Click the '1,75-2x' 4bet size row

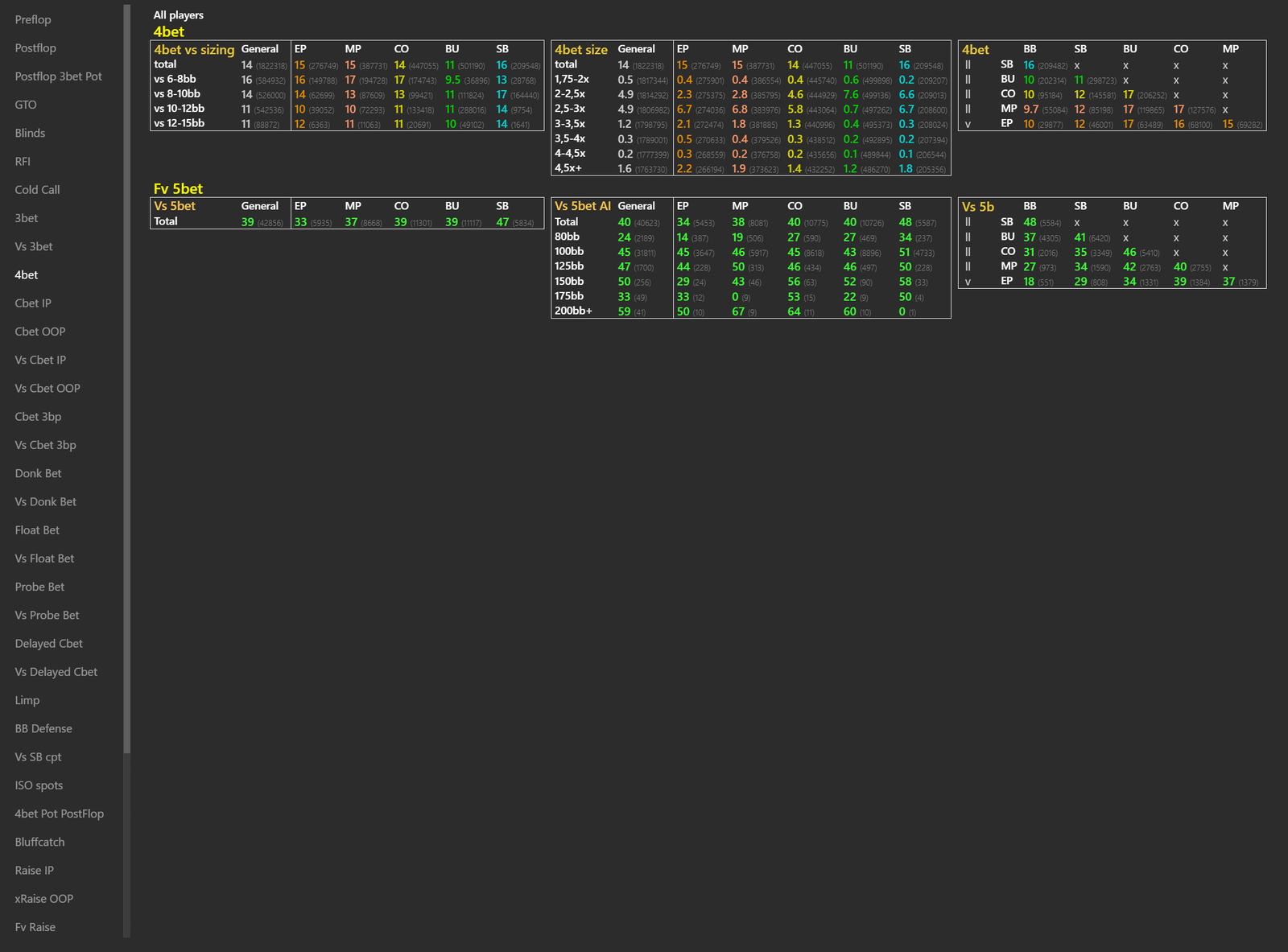[572, 79]
